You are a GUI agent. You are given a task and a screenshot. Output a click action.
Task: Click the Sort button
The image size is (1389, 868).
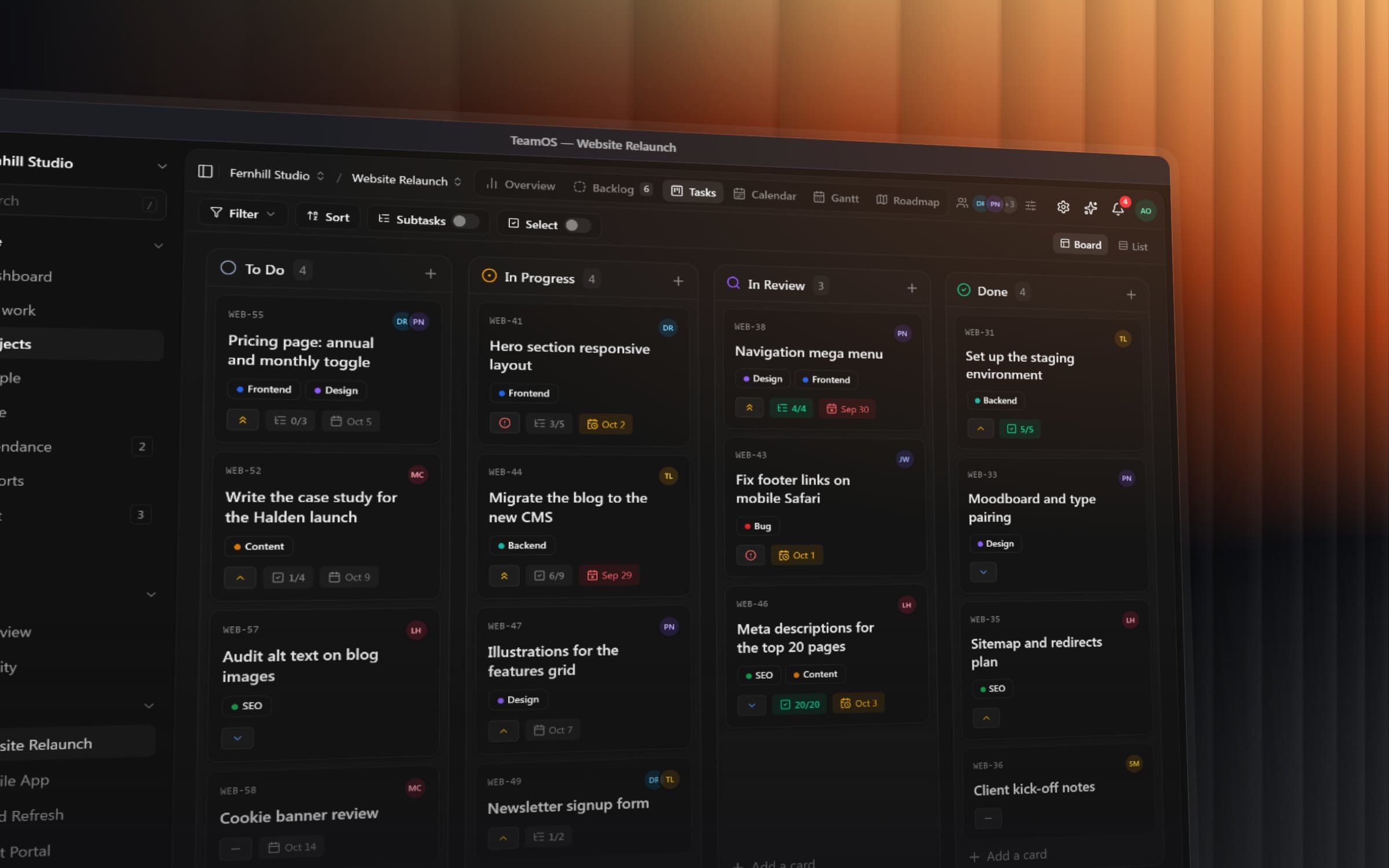(328, 217)
